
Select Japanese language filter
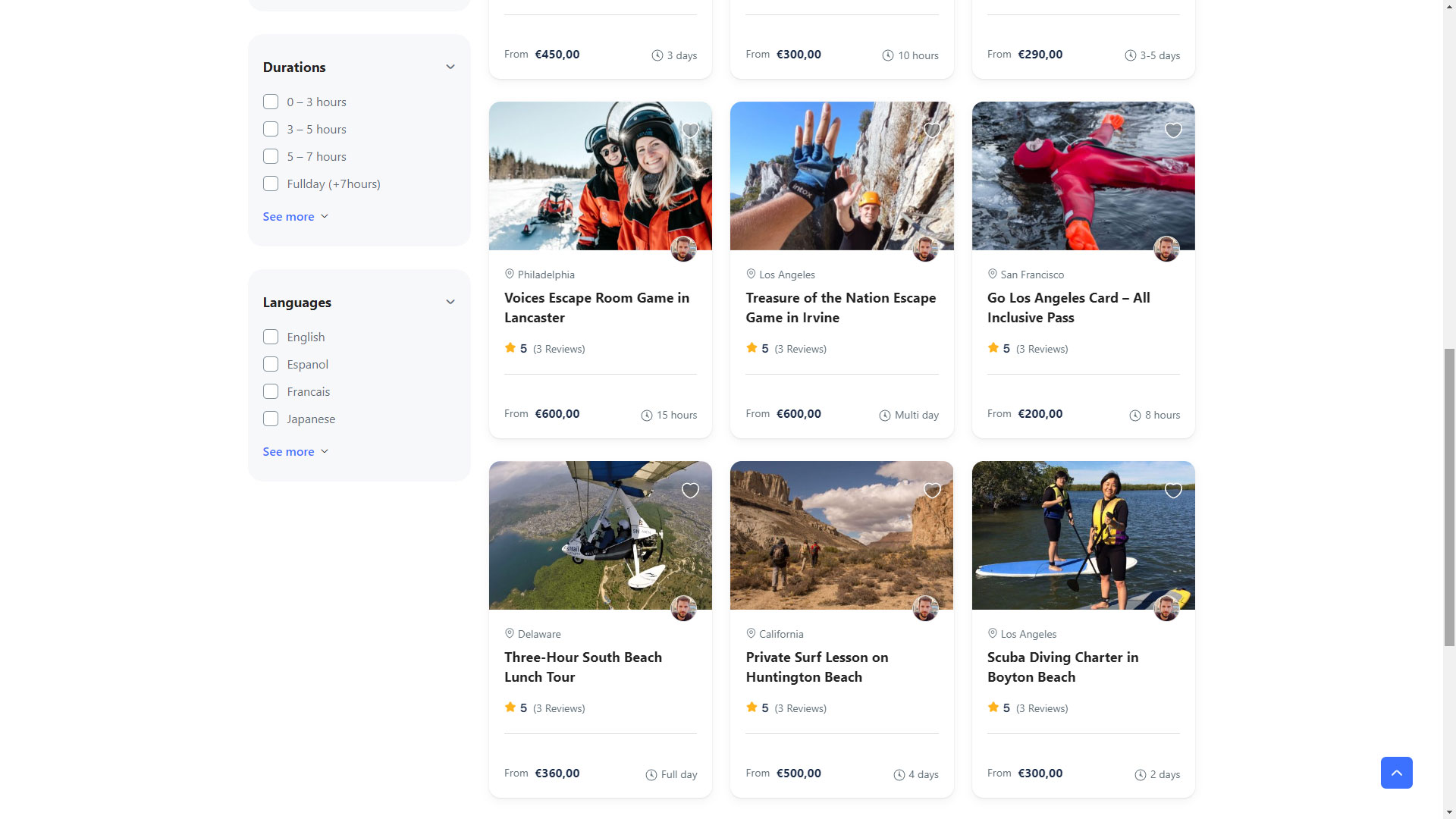pos(271,419)
